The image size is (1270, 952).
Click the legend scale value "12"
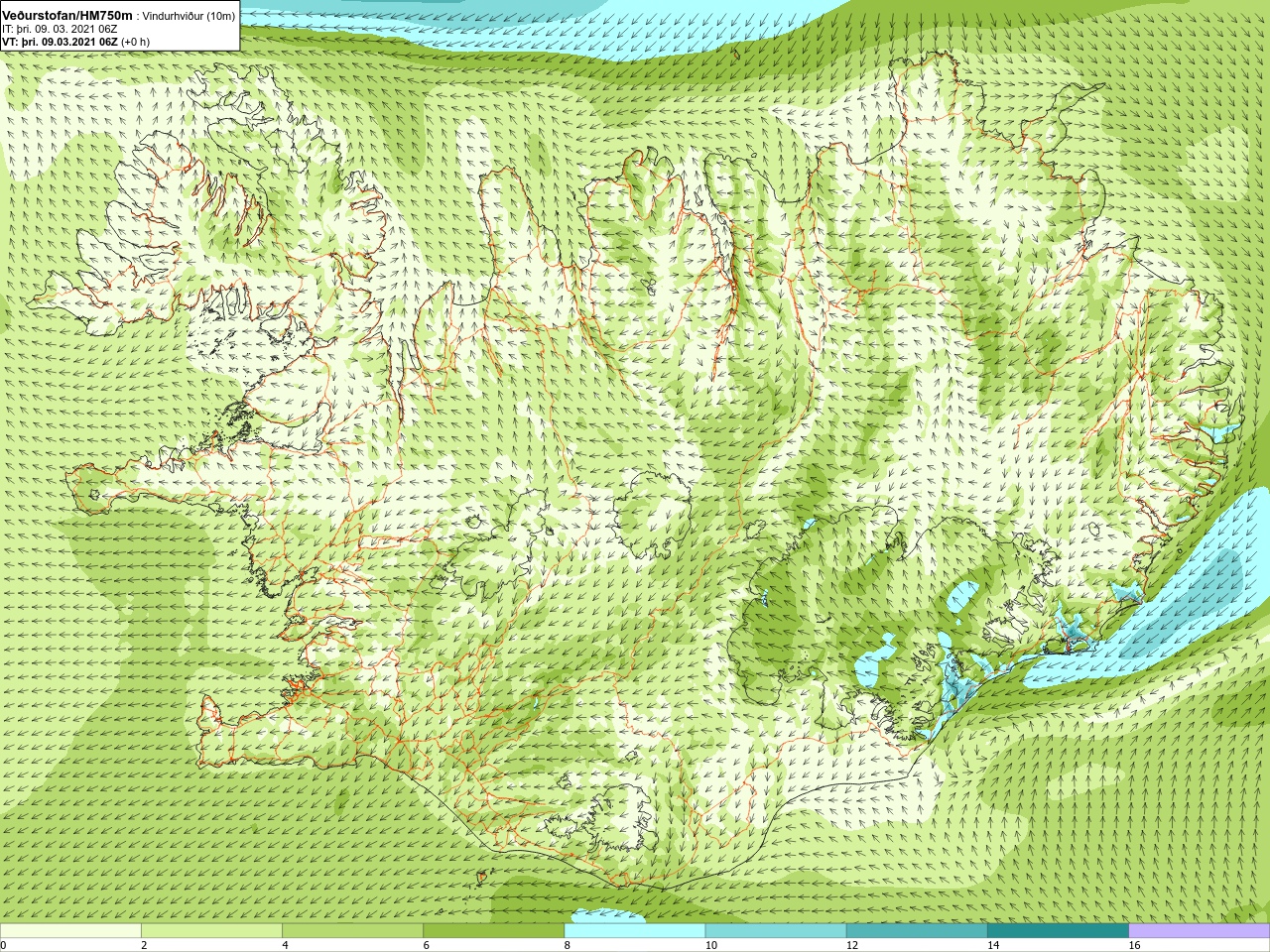pos(852,945)
